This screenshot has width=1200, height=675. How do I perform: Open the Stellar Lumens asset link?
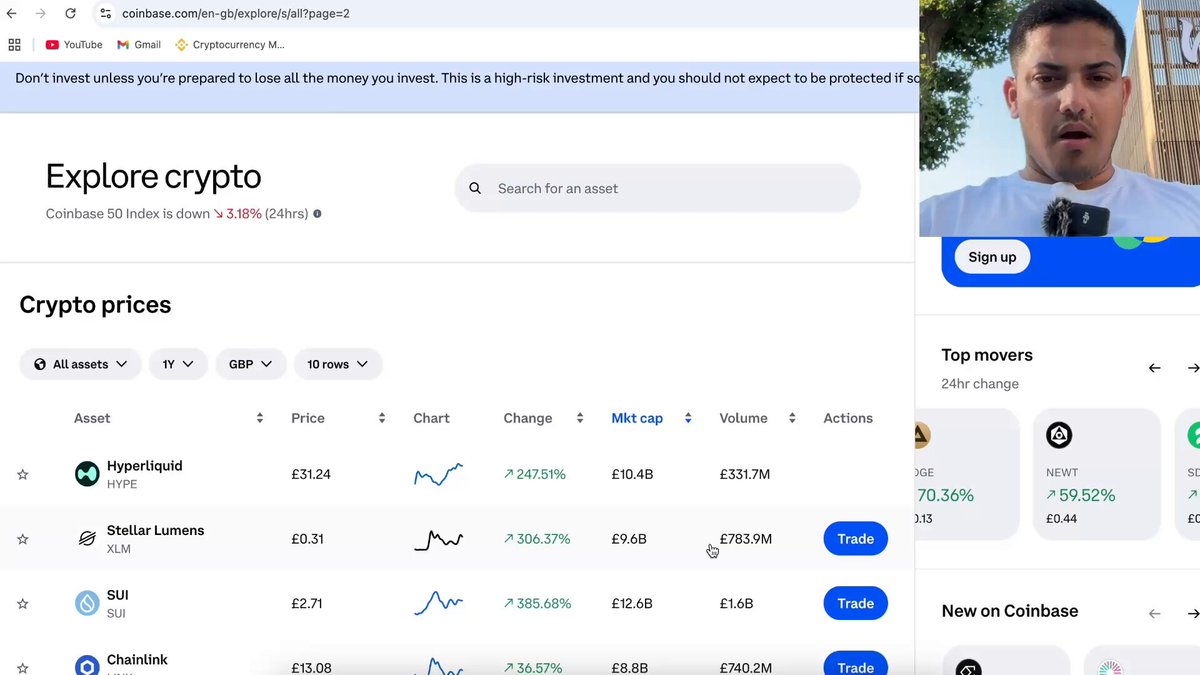(155, 531)
